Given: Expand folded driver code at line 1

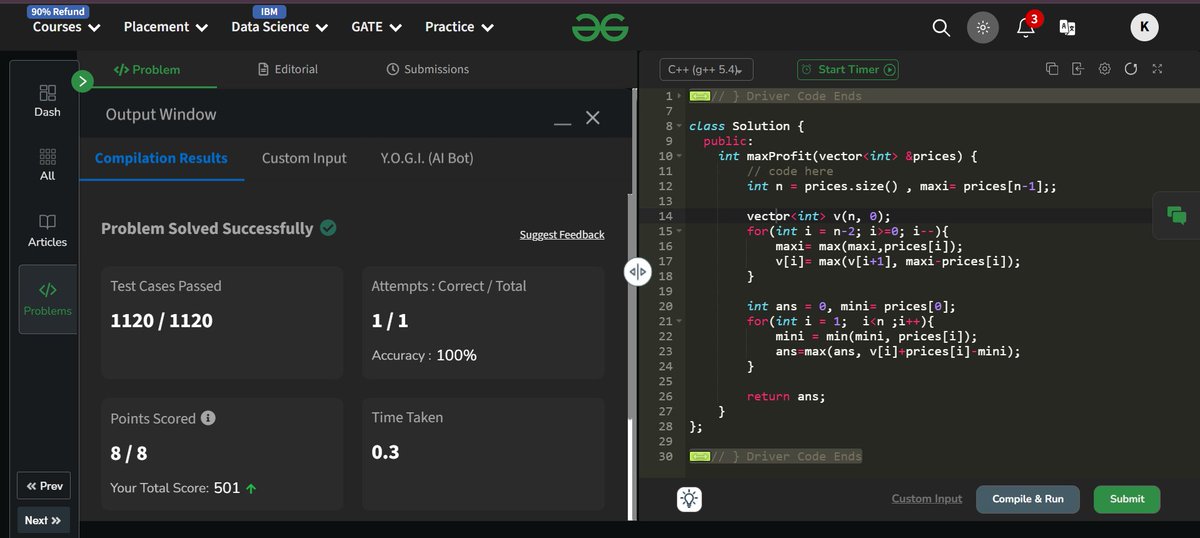Looking at the screenshot, I should click(x=681, y=97).
